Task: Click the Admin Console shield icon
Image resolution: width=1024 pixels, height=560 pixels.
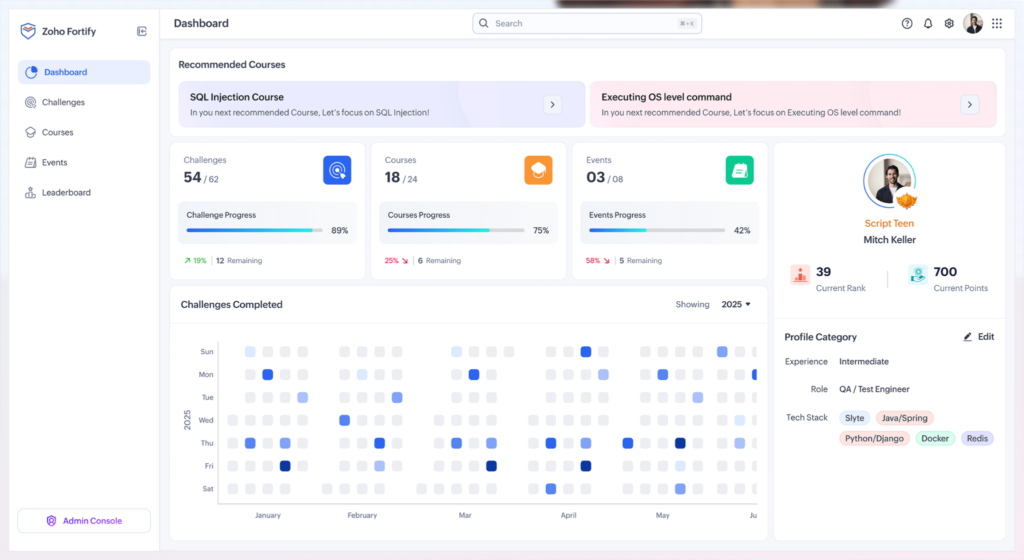Action: coord(51,521)
